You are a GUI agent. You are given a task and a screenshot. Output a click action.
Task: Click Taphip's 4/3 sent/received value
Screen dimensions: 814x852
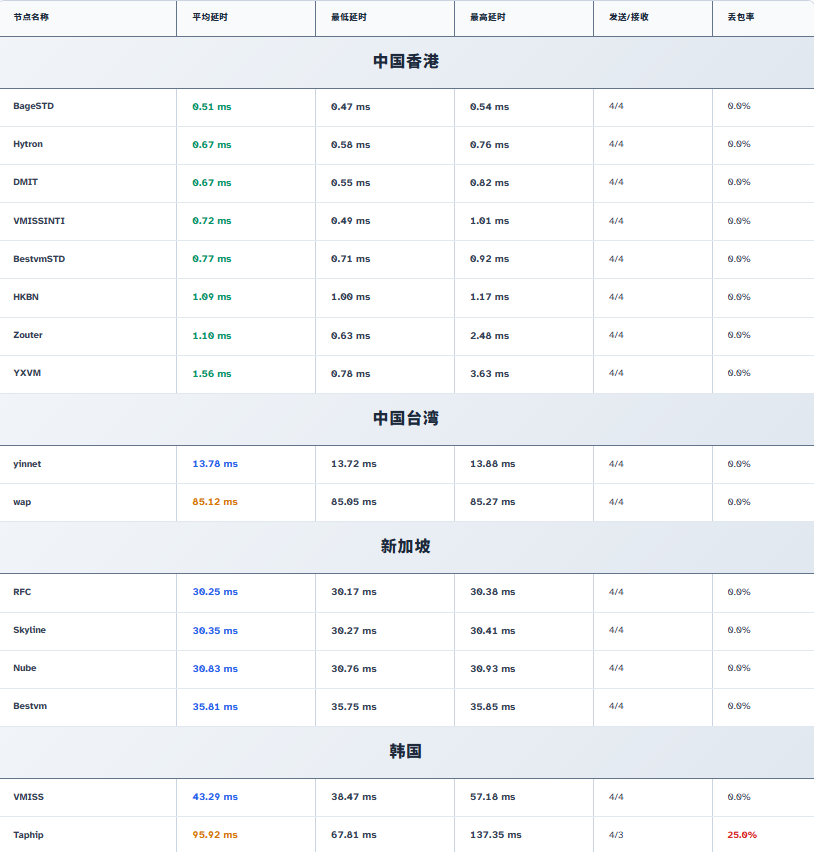[x=616, y=835]
